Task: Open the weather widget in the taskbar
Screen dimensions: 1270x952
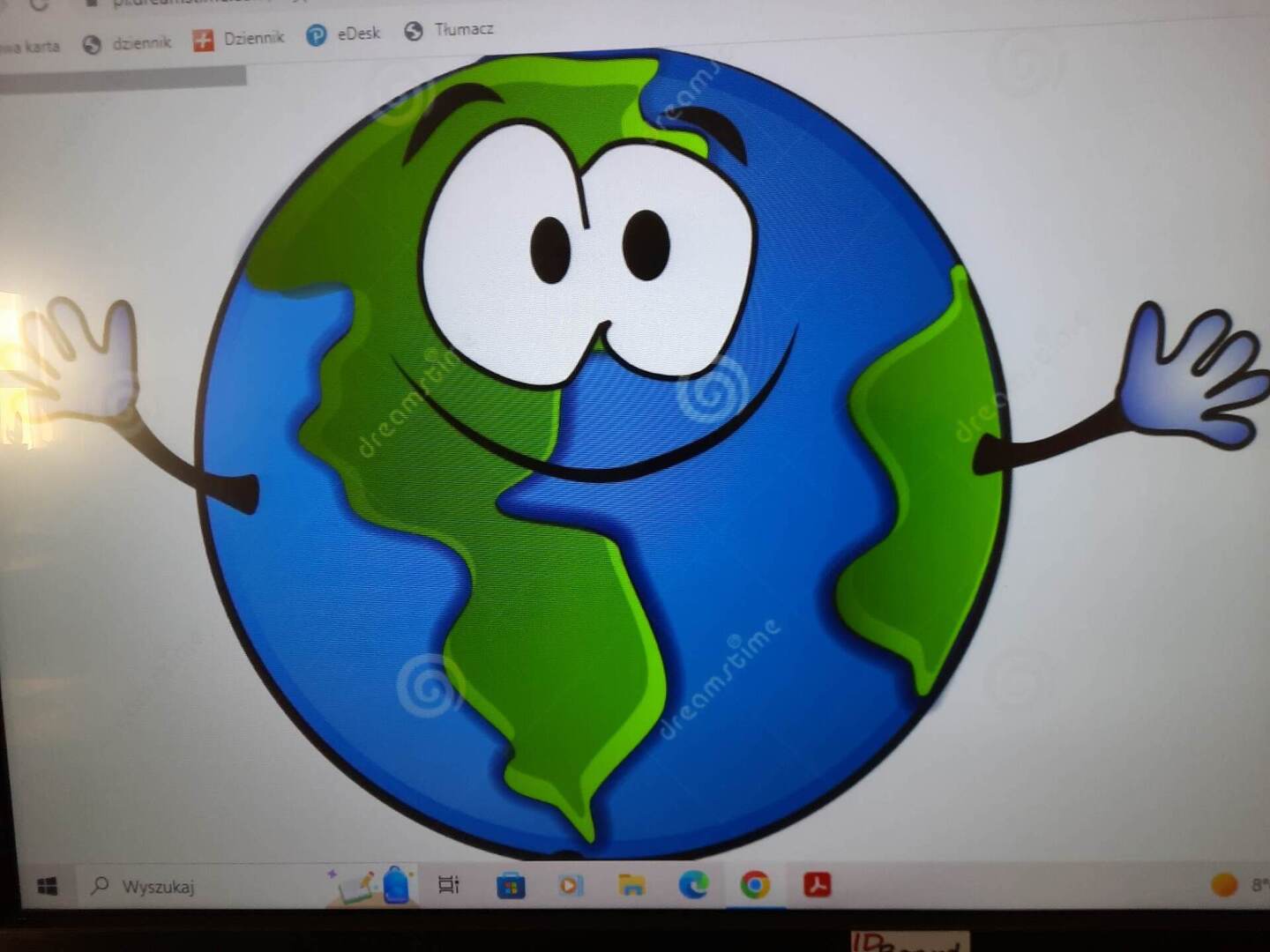Action: pyautogui.click(x=1239, y=884)
